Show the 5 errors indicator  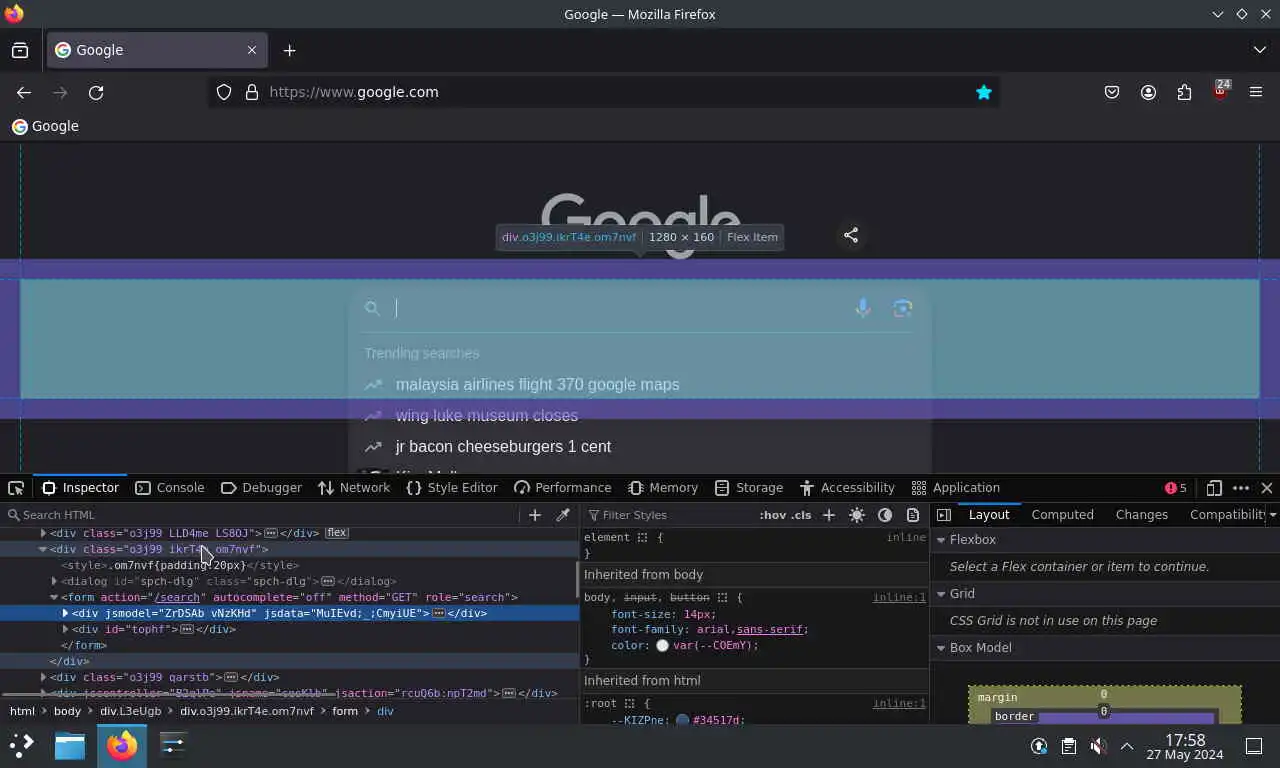pos(1176,488)
